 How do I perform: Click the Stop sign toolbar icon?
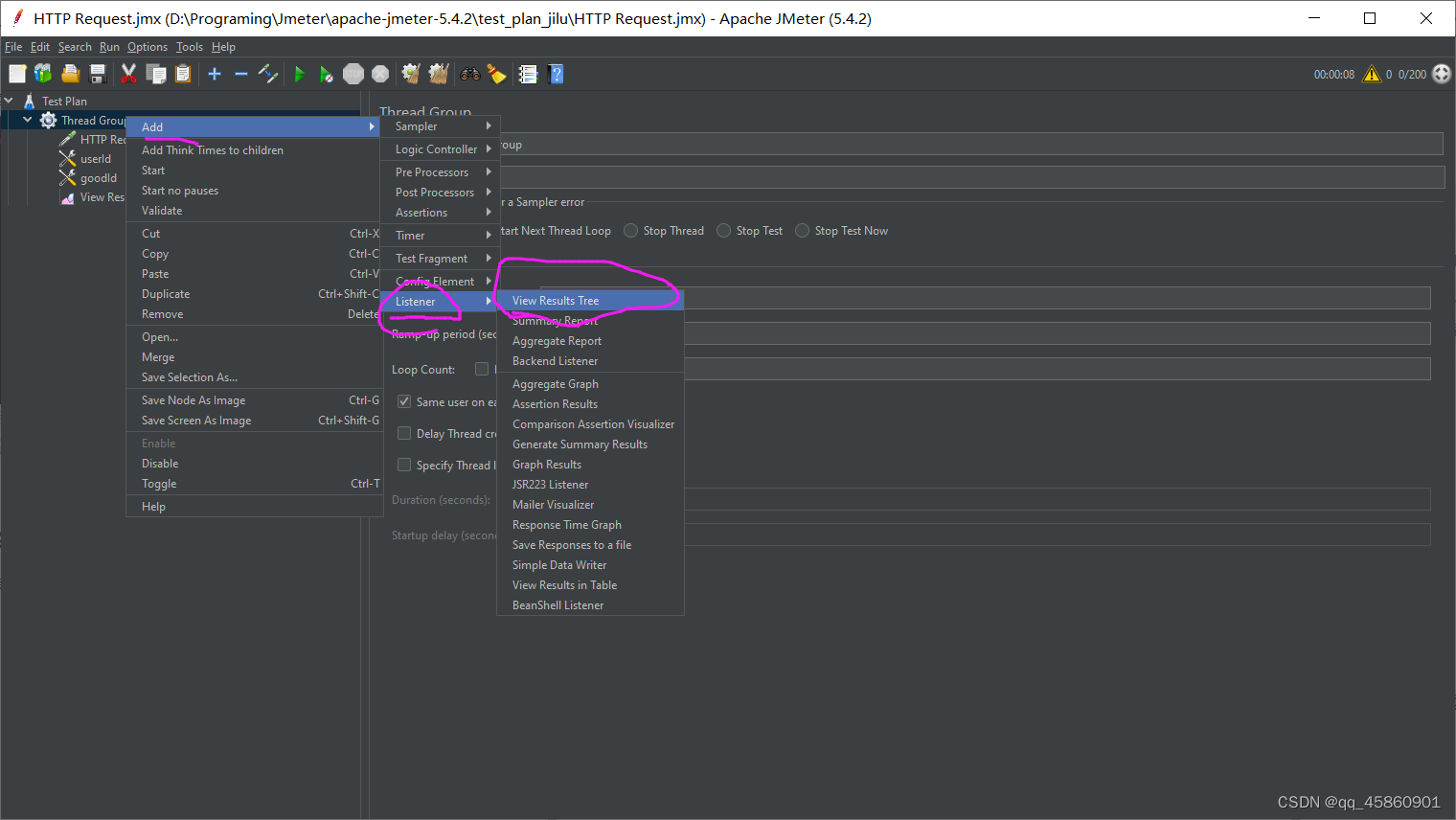coord(353,74)
